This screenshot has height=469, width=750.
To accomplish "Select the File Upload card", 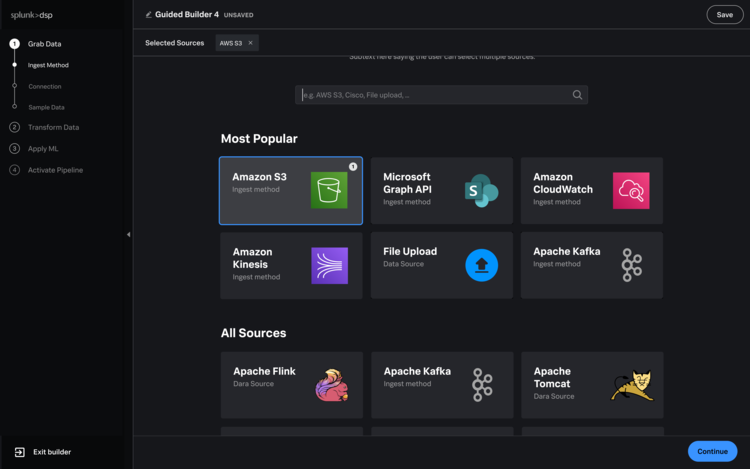I will [x=441, y=265].
